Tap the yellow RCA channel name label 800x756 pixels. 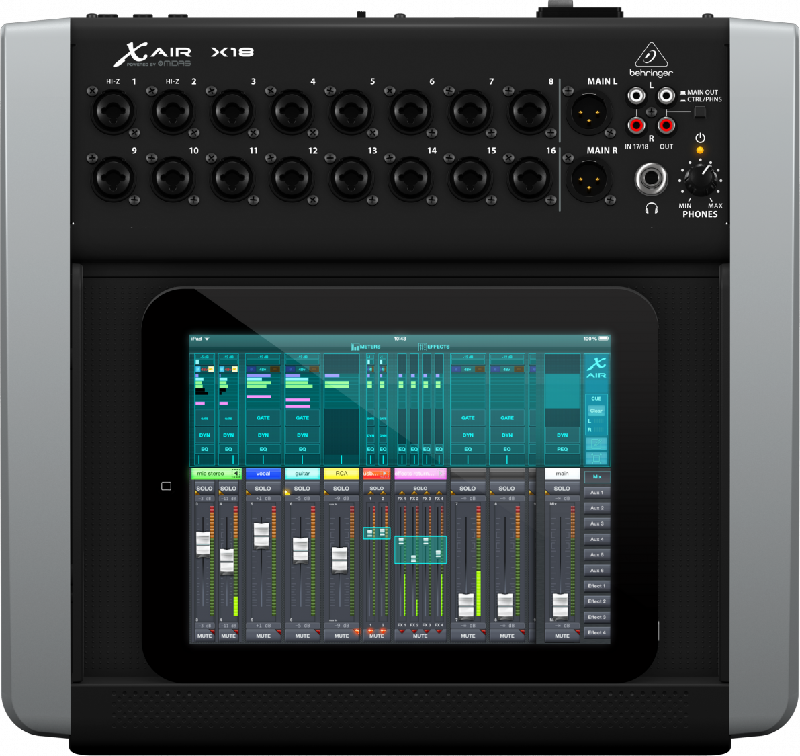click(341, 473)
